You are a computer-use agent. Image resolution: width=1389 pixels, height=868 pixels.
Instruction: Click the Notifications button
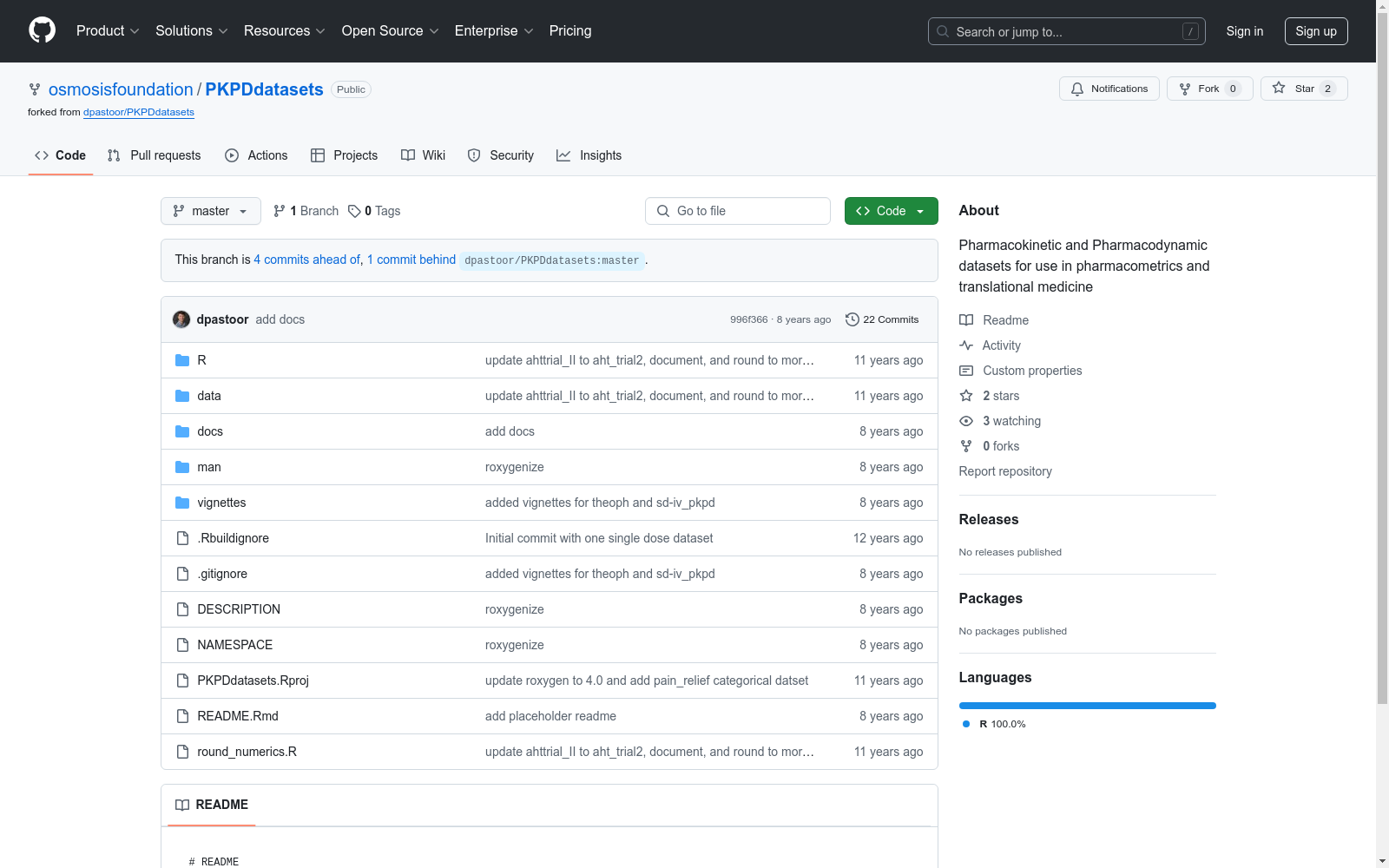(x=1109, y=89)
